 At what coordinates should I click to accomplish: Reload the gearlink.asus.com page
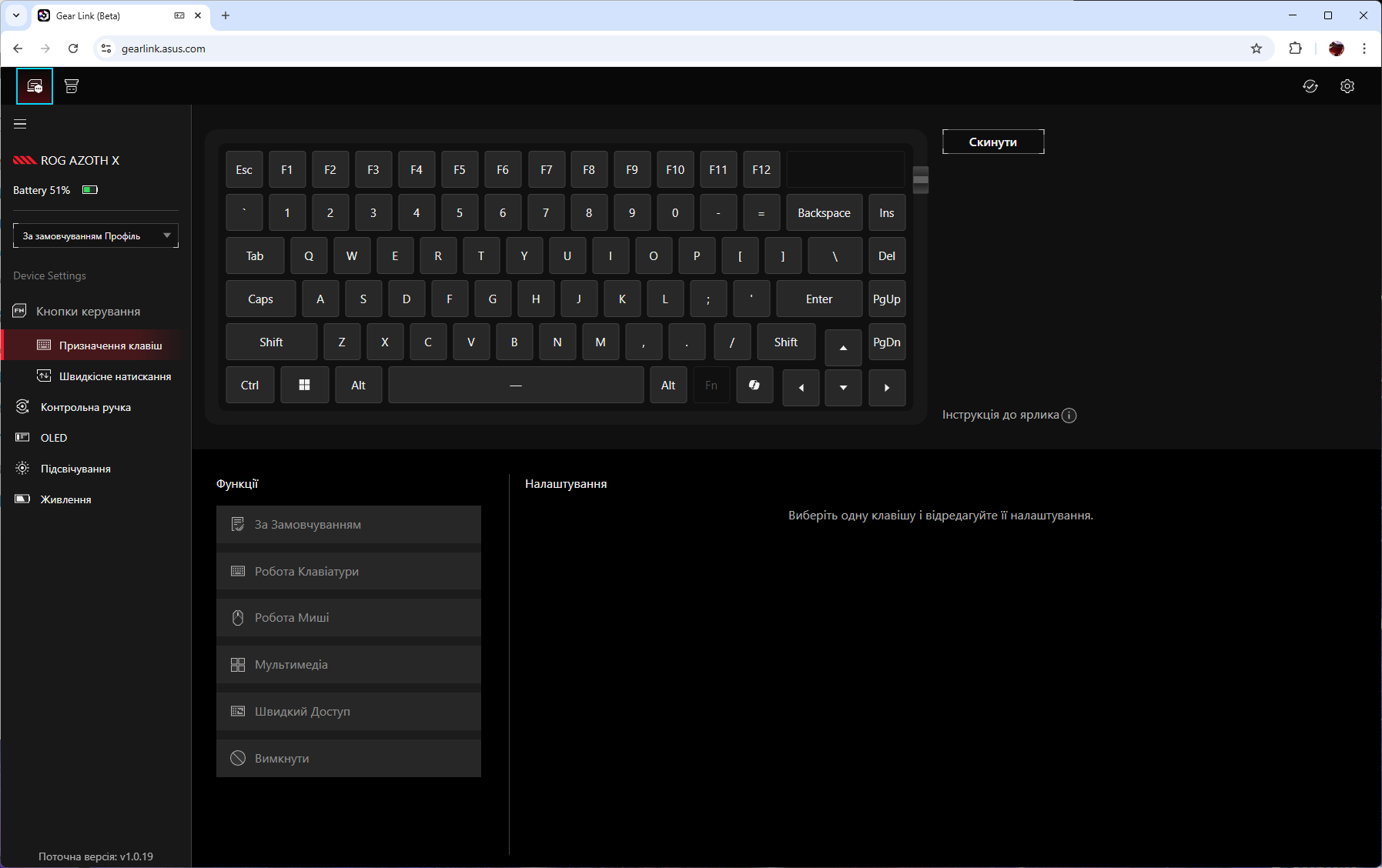[x=73, y=48]
